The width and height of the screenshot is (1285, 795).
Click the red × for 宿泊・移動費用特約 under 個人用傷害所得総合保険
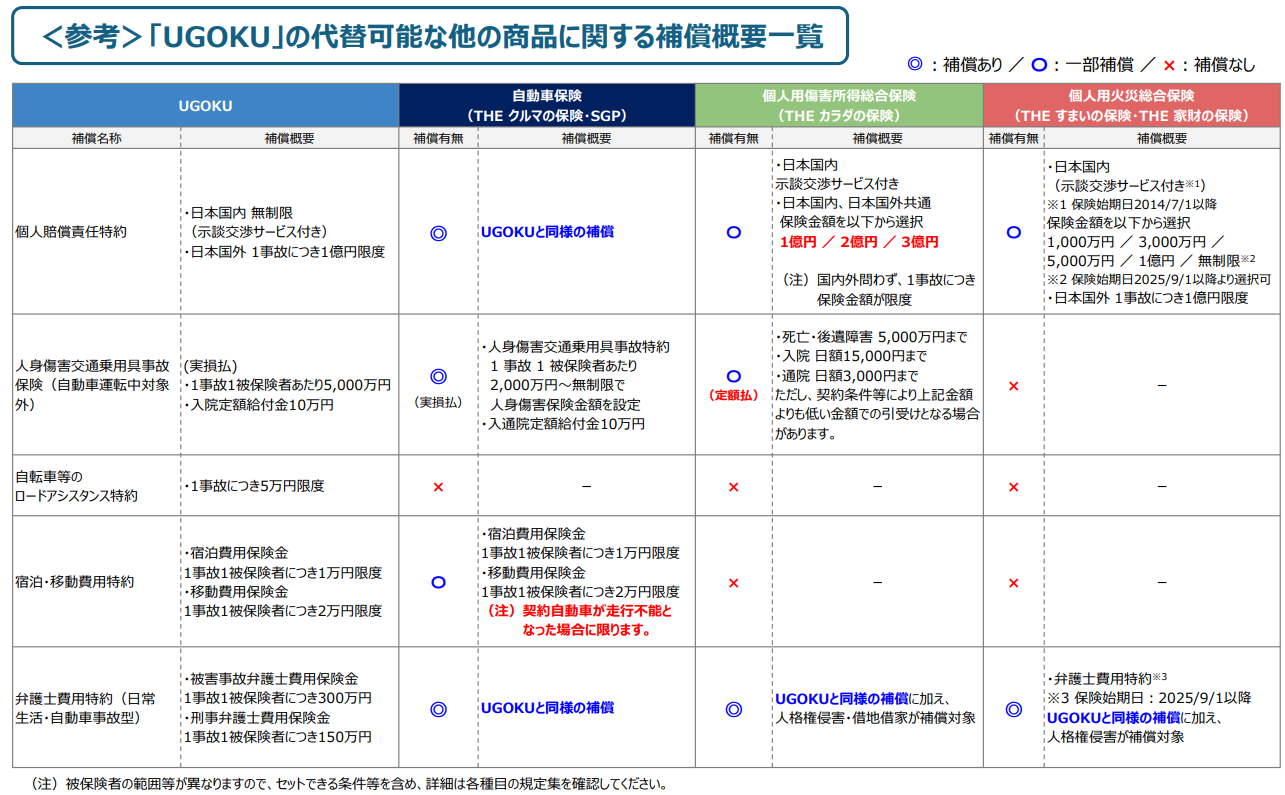(733, 583)
